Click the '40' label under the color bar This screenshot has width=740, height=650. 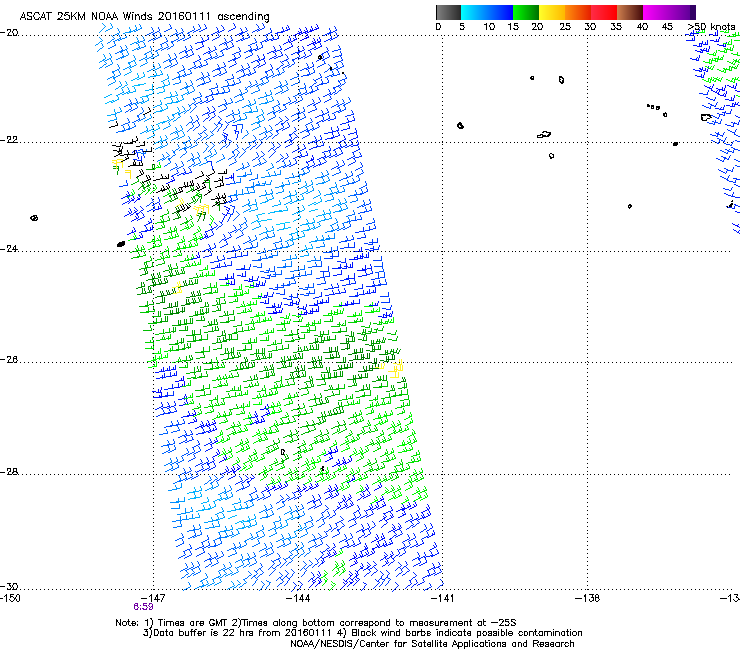point(642,27)
